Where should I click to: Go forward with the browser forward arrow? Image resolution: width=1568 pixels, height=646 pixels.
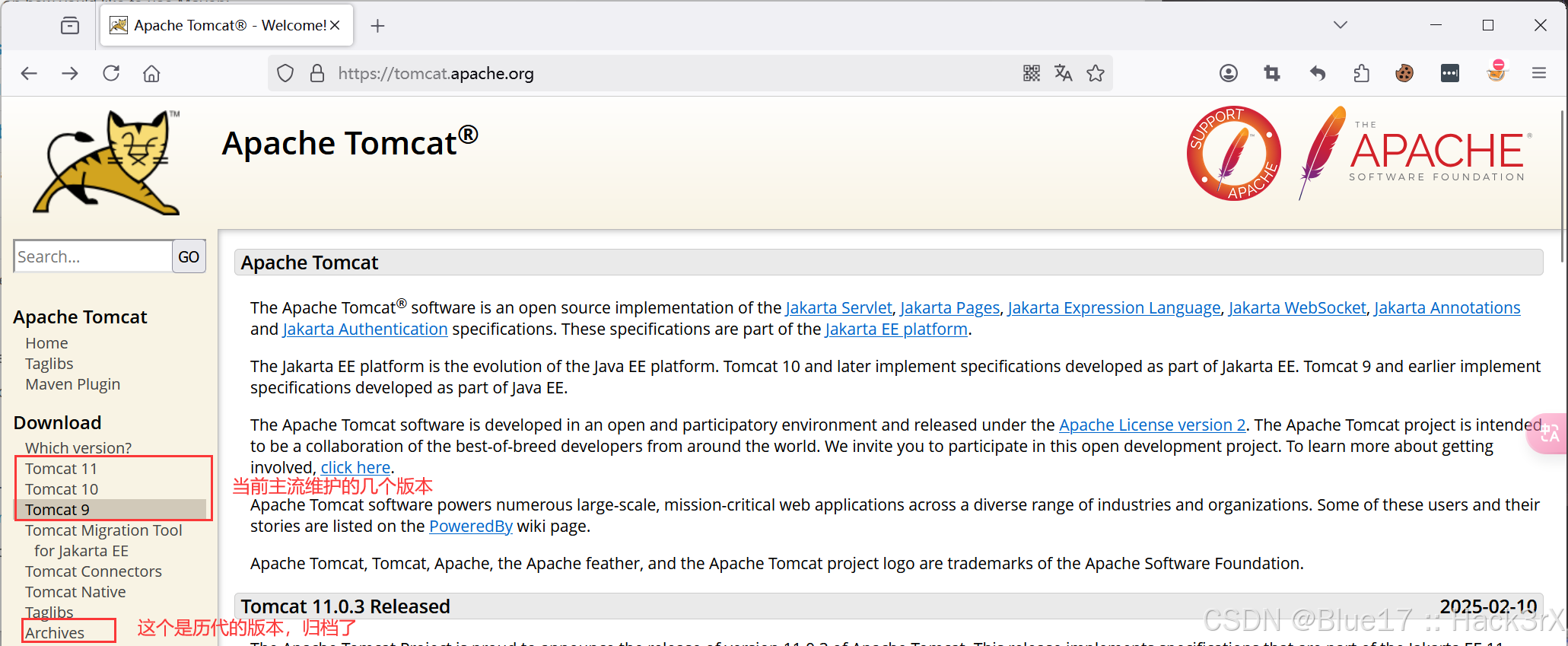coord(70,73)
